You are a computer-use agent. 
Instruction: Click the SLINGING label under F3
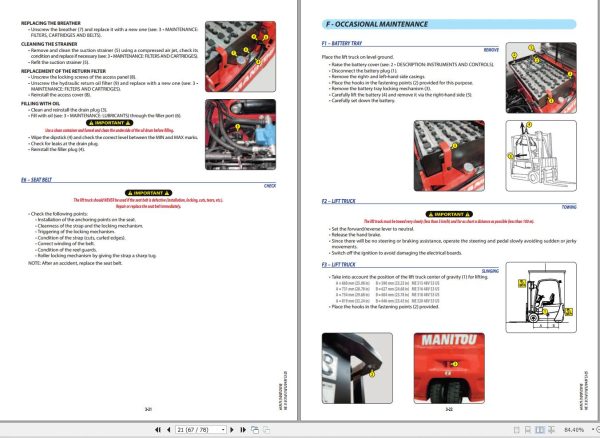pos(490,271)
